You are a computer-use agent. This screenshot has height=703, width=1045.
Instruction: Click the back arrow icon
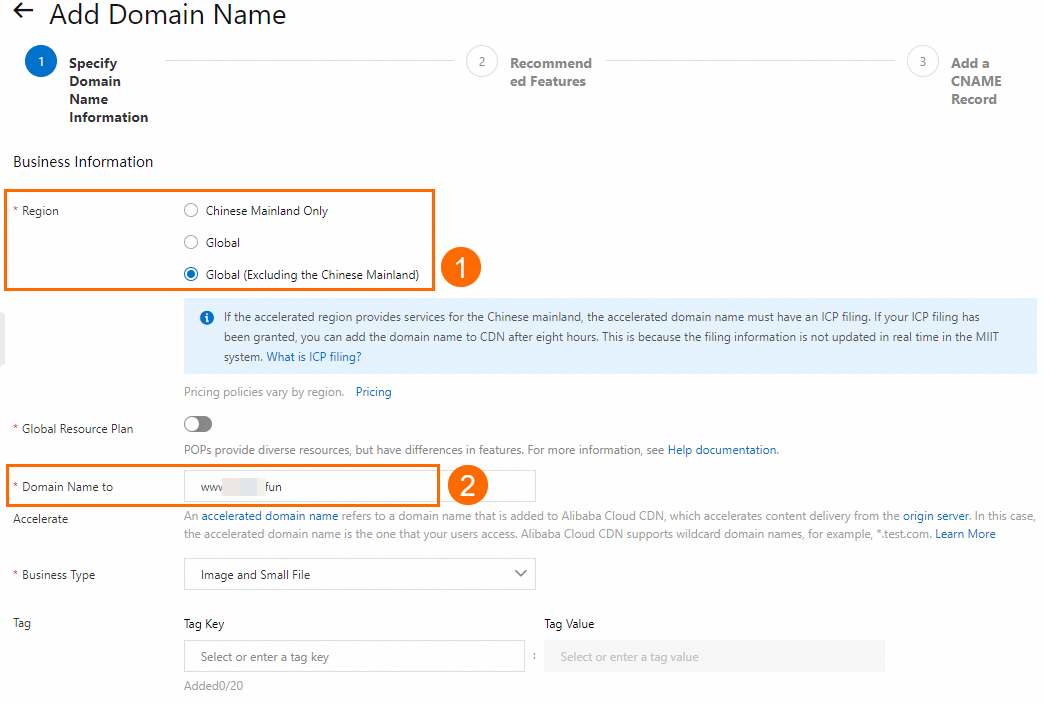pos(23,12)
